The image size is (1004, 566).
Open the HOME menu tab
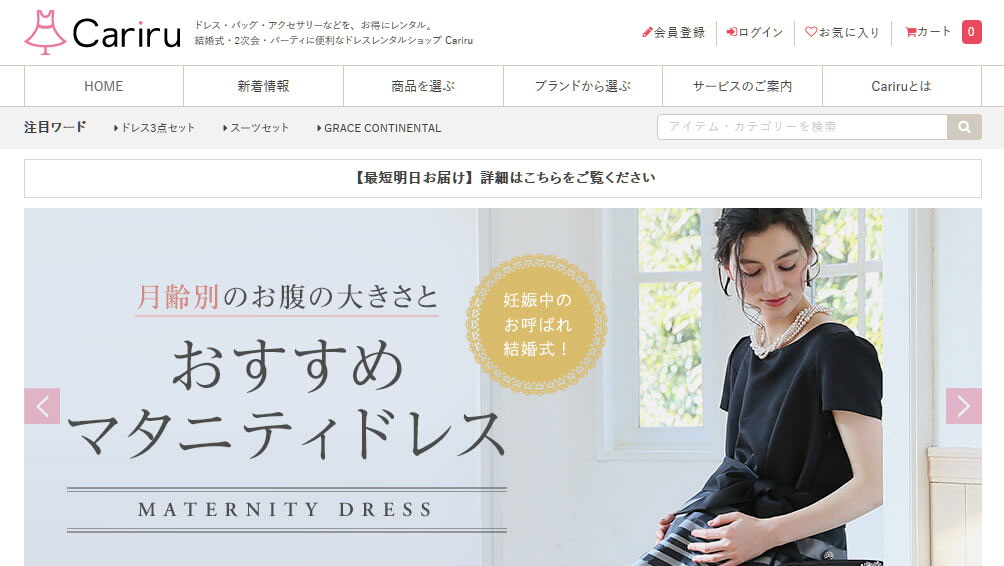[x=104, y=86]
